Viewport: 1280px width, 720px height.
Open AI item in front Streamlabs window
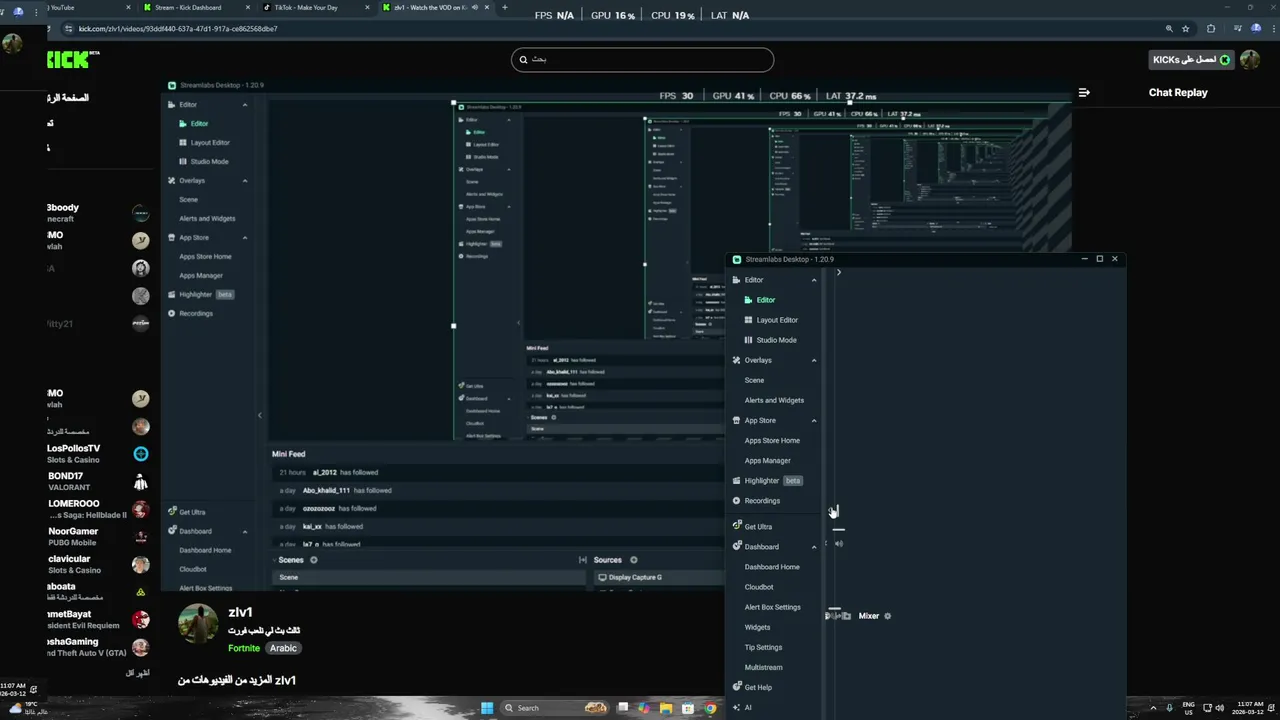741,707
